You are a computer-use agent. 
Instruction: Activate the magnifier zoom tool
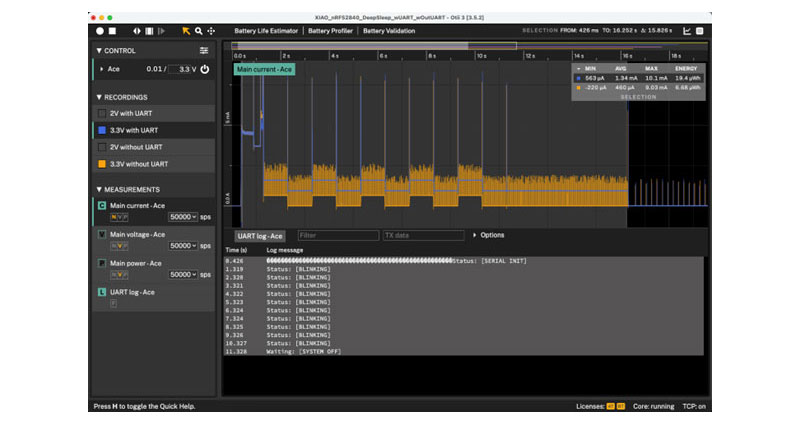(x=199, y=31)
